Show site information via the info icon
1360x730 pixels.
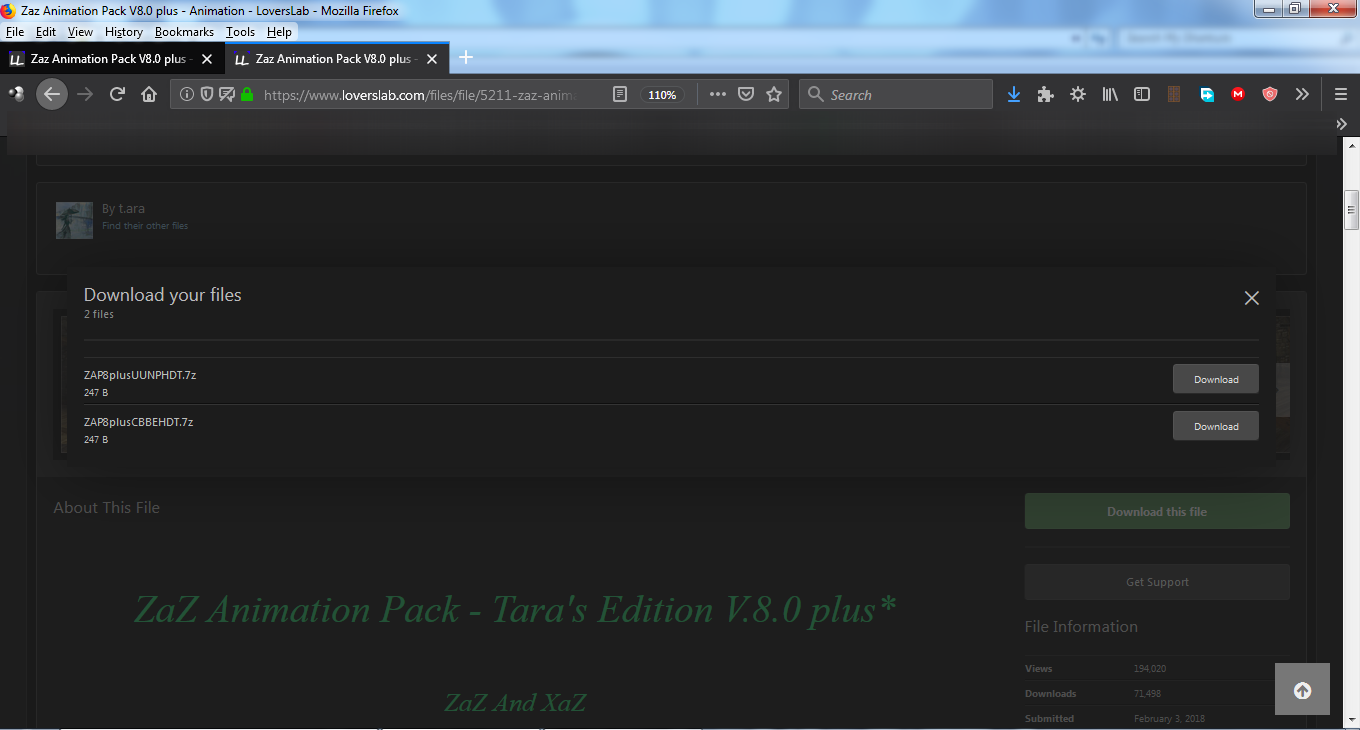point(187,95)
